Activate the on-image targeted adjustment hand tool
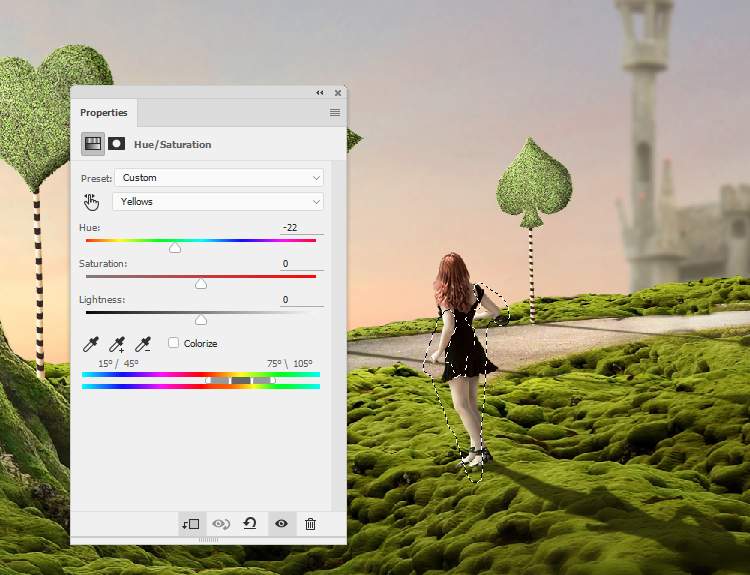The width and height of the screenshot is (750, 575). 92,202
